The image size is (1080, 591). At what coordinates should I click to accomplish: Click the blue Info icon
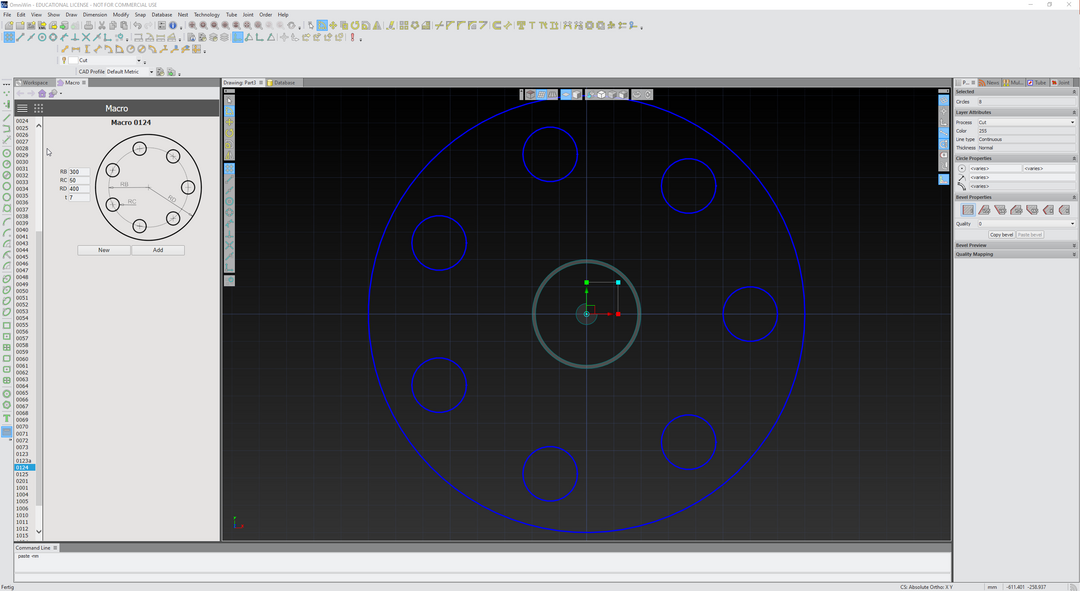pyautogui.click(x=173, y=25)
